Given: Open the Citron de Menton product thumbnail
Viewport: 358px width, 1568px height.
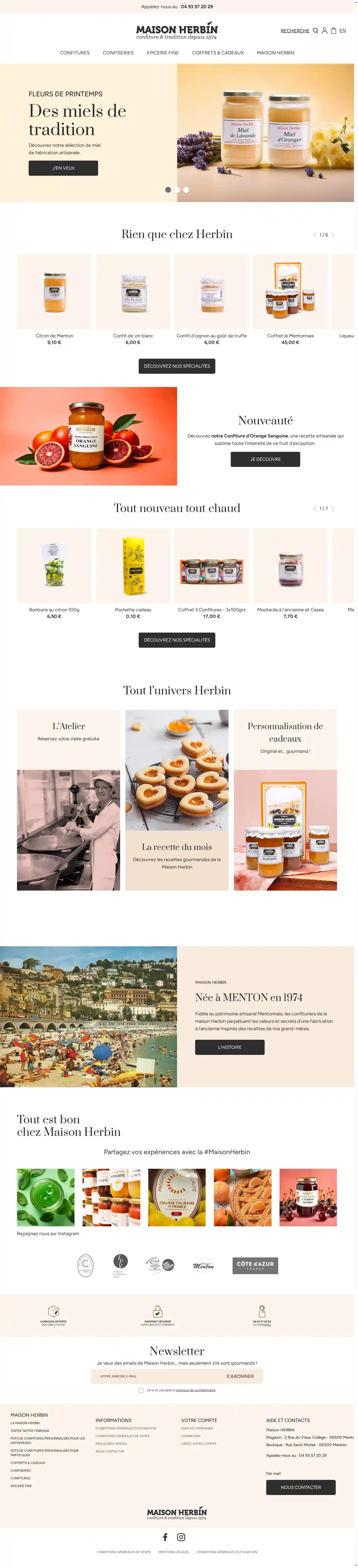Looking at the screenshot, I should point(55,291).
